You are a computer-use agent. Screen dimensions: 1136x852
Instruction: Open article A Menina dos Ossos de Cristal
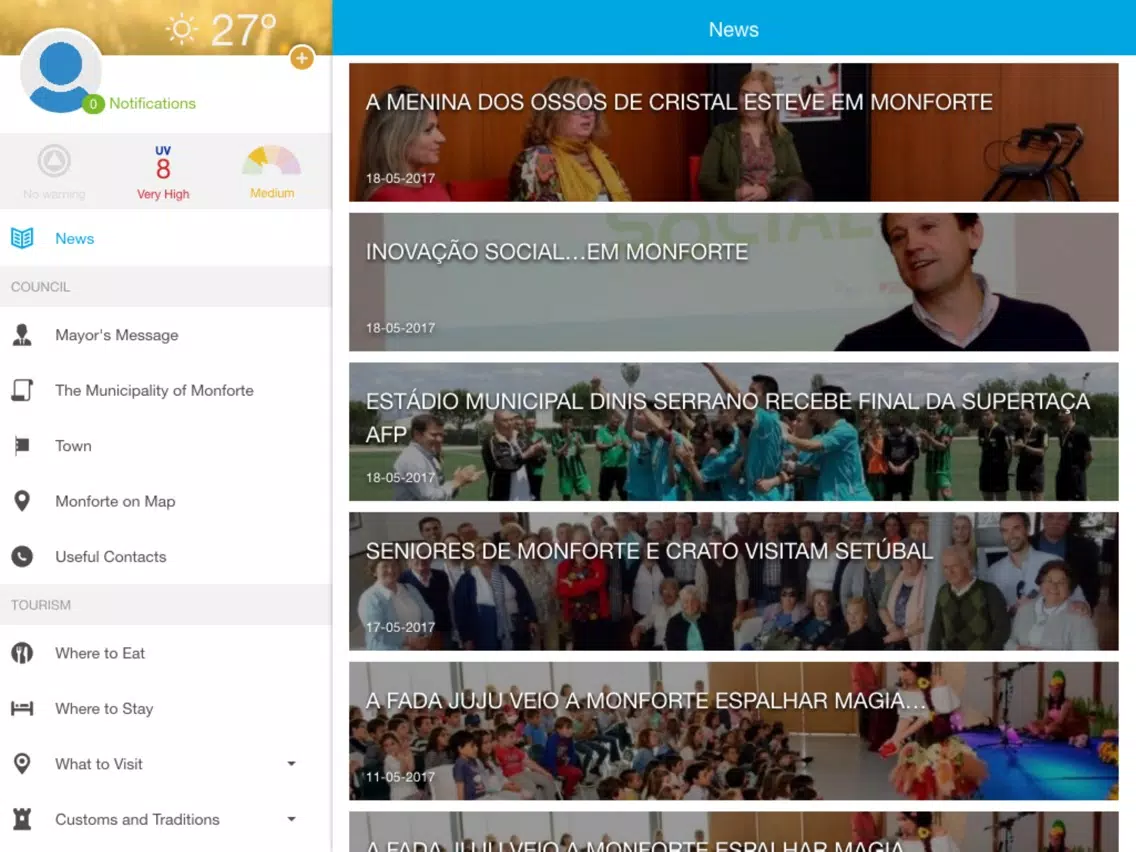click(x=733, y=132)
